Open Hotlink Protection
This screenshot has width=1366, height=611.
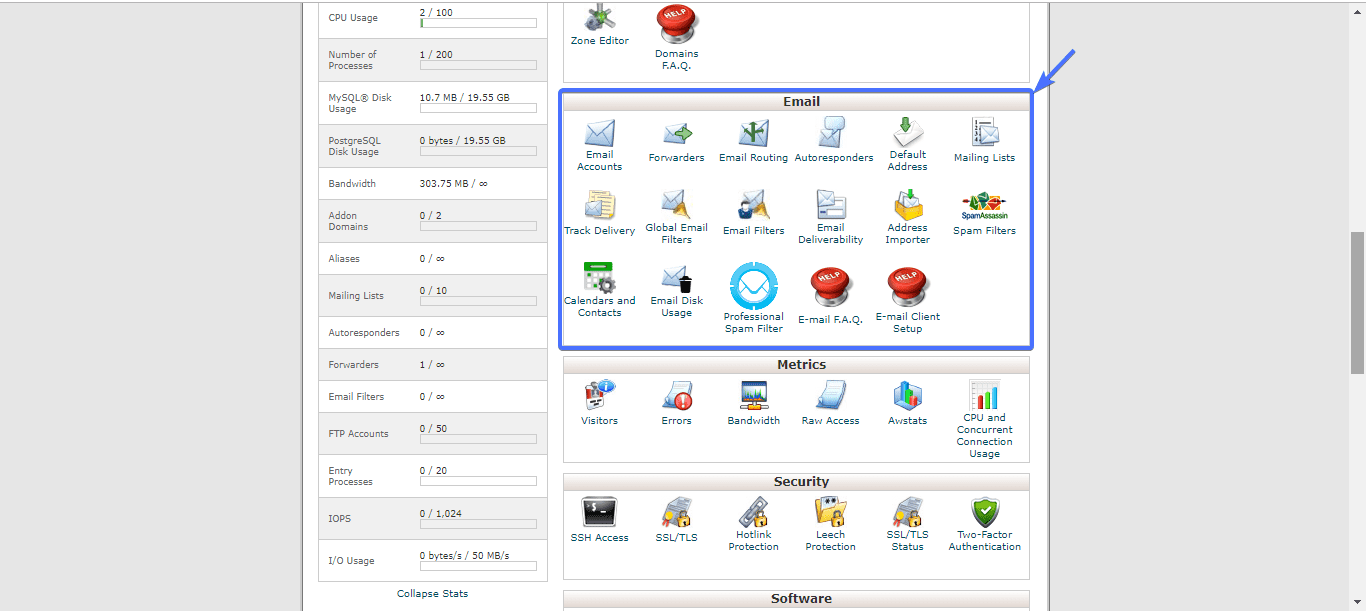point(753,525)
